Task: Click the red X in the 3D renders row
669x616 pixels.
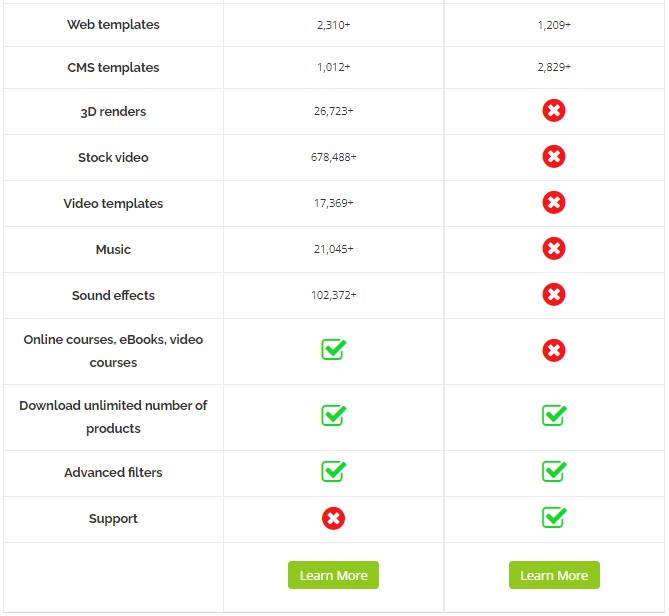Action: tap(554, 111)
